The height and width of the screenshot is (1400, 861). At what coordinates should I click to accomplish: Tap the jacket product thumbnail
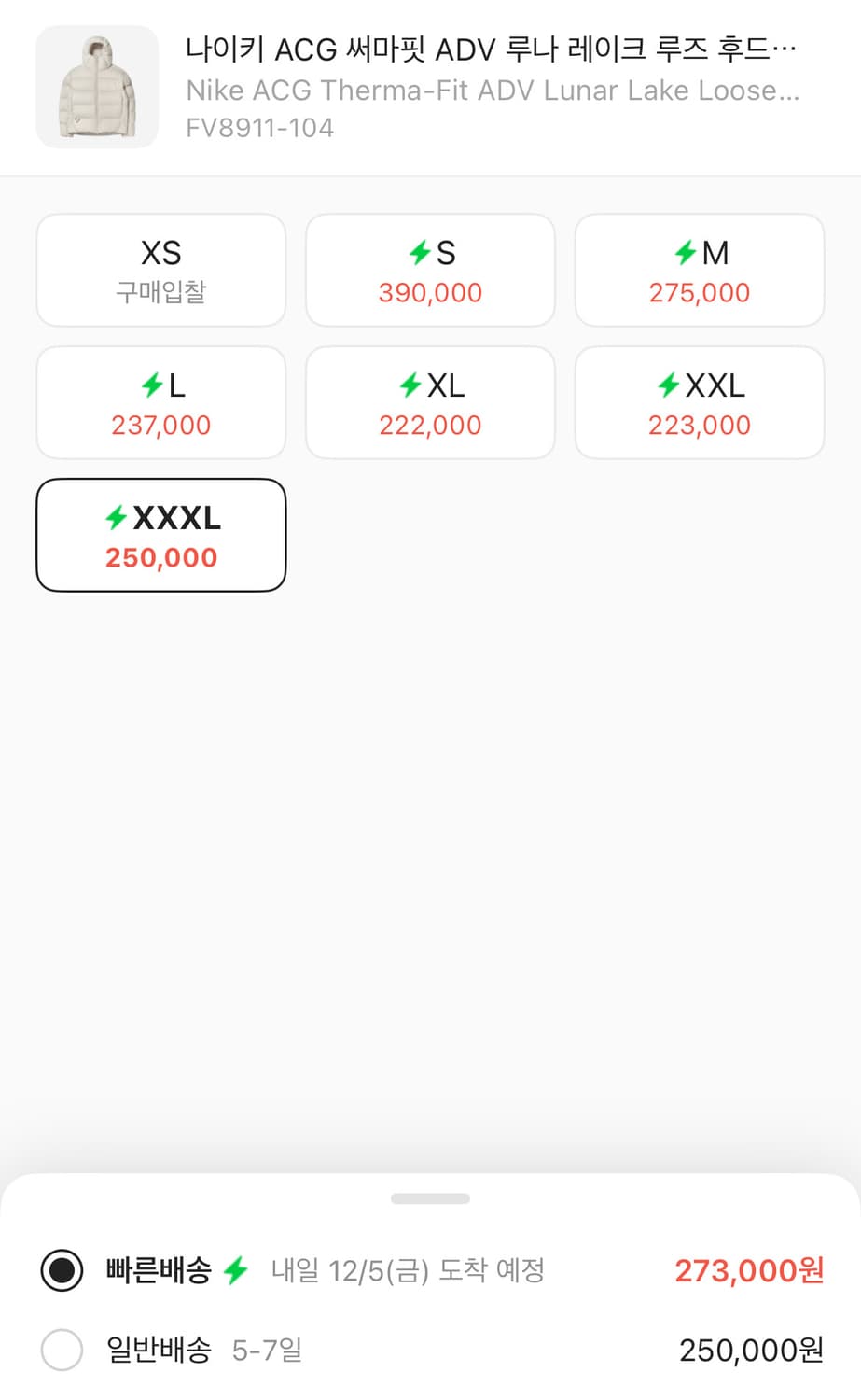click(97, 87)
